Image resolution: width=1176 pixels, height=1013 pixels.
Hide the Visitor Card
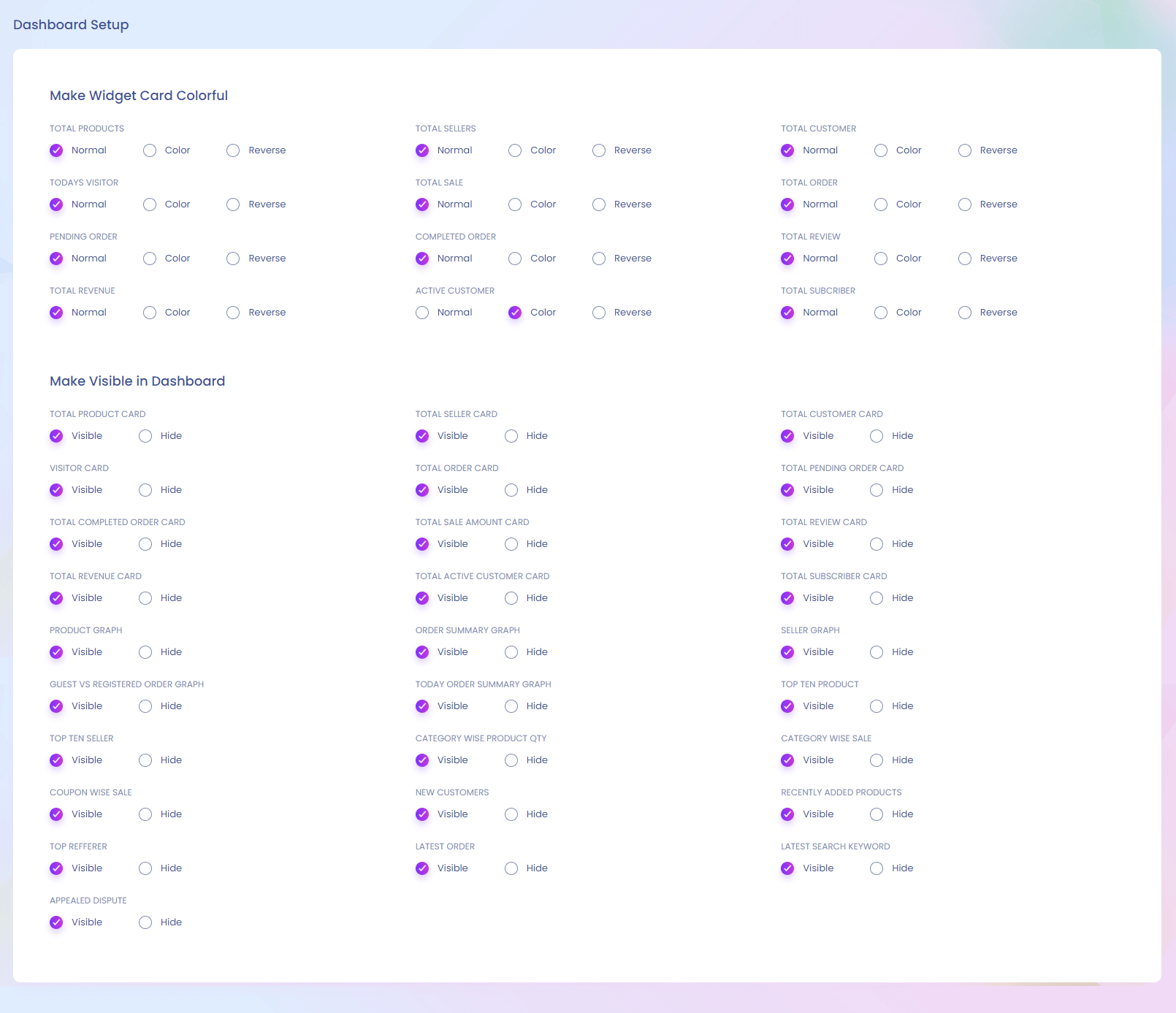coord(145,490)
